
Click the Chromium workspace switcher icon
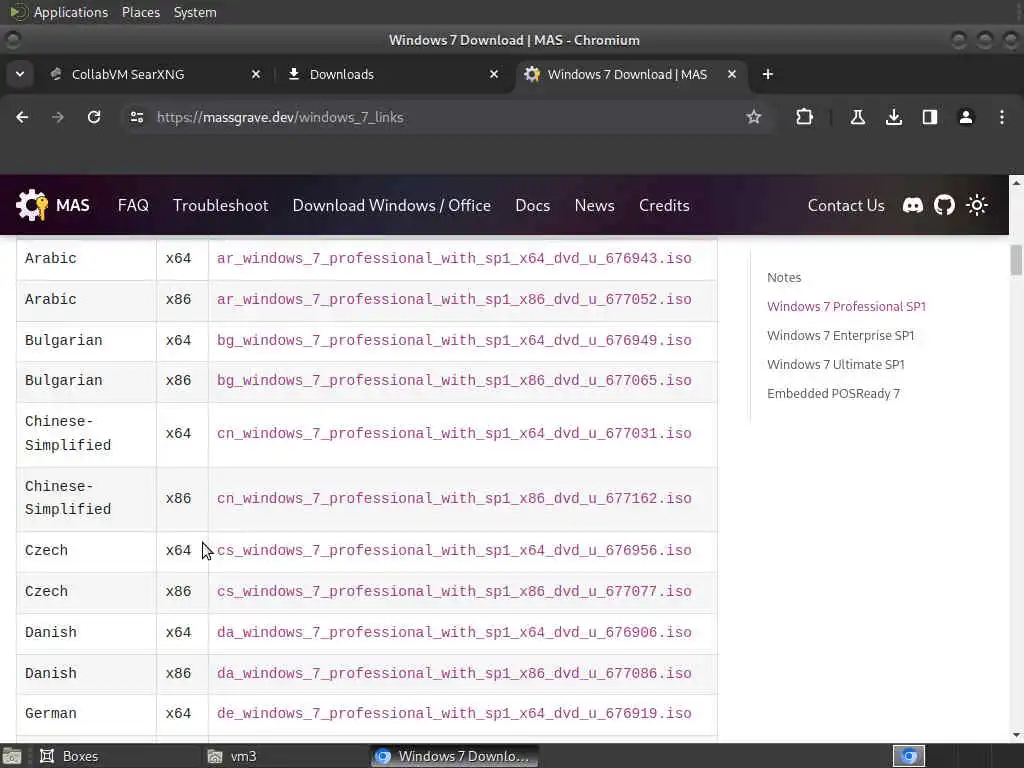909,756
